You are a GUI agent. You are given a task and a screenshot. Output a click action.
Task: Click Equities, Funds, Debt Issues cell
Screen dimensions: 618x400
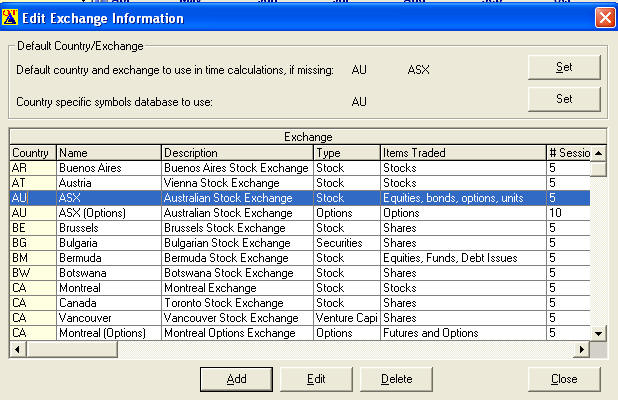click(x=463, y=258)
